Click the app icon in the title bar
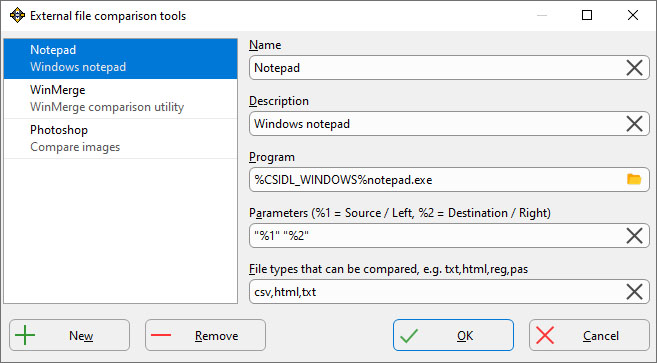The image size is (657, 363). pyautogui.click(x=17, y=16)
